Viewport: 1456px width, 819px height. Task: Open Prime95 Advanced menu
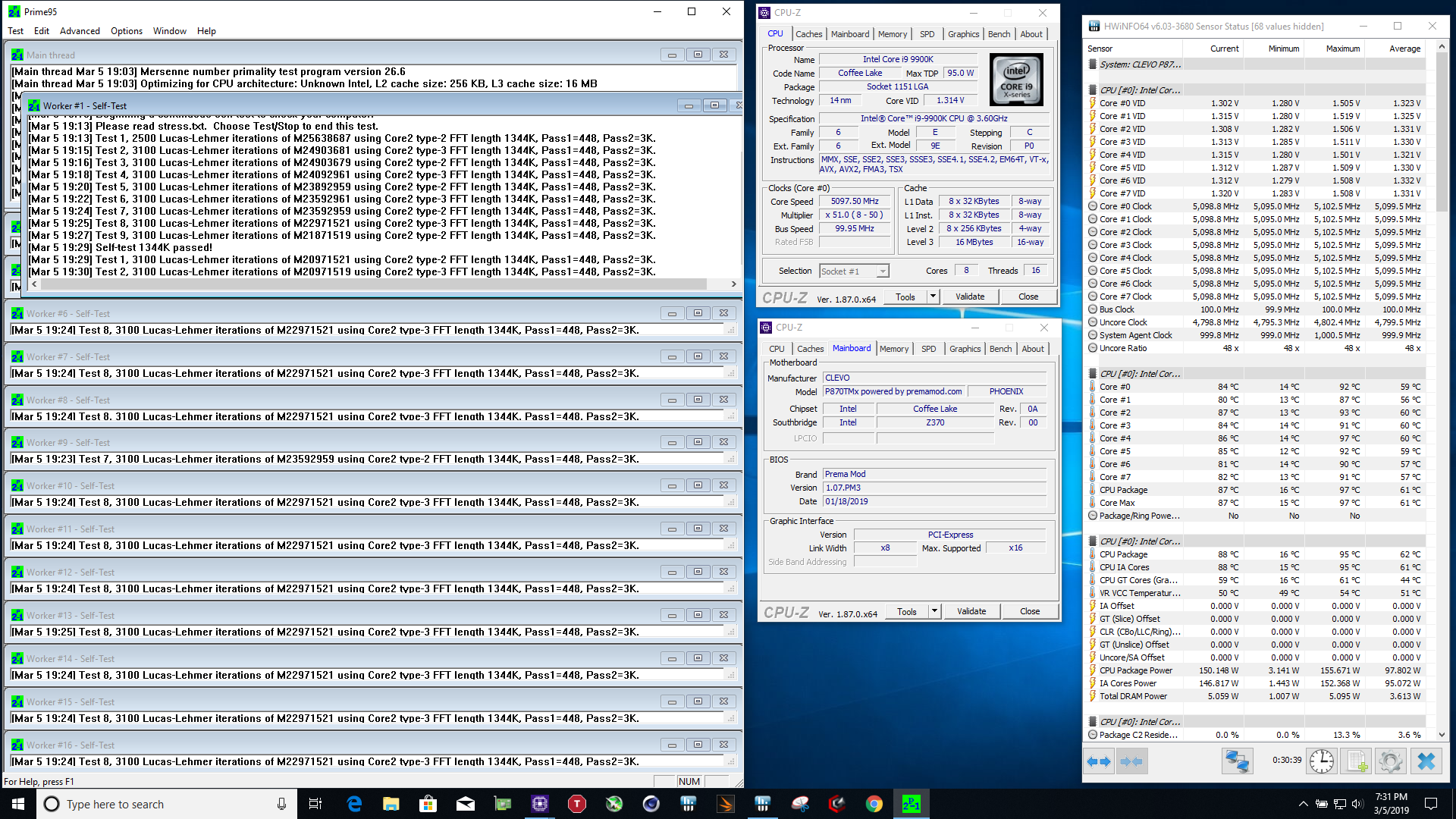(80, 31)
